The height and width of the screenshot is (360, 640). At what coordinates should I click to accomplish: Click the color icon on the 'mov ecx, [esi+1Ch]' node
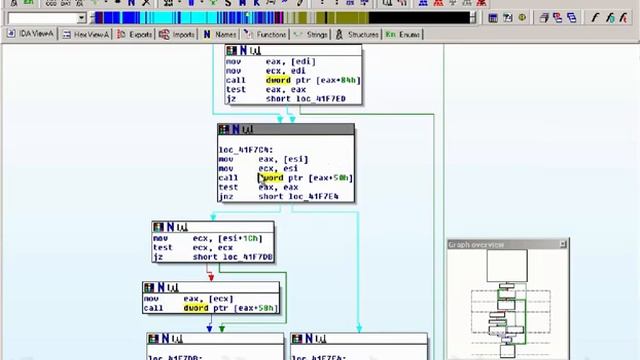click(158, 227)
